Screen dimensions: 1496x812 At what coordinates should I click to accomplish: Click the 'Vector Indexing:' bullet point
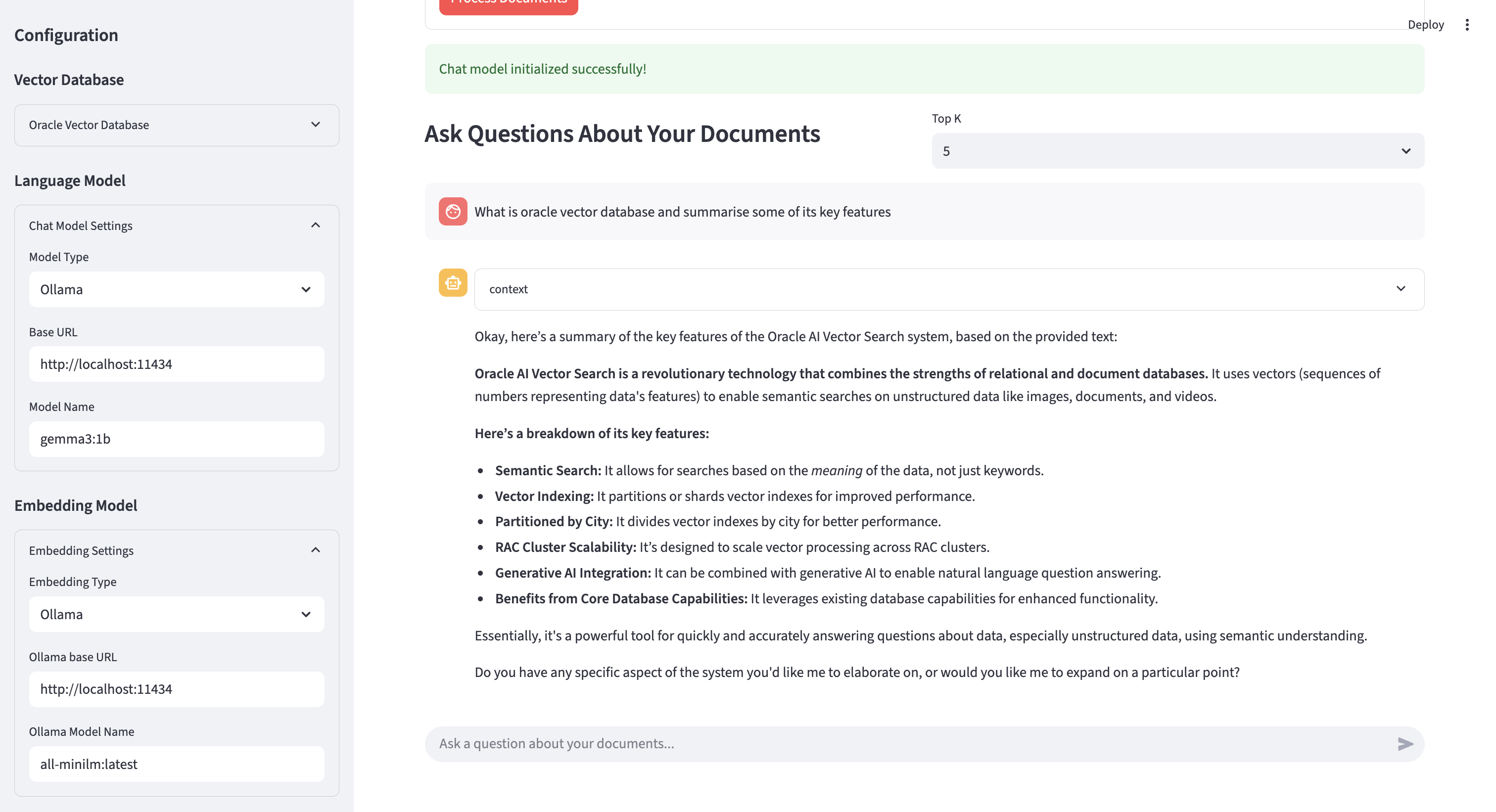[735, 496]
